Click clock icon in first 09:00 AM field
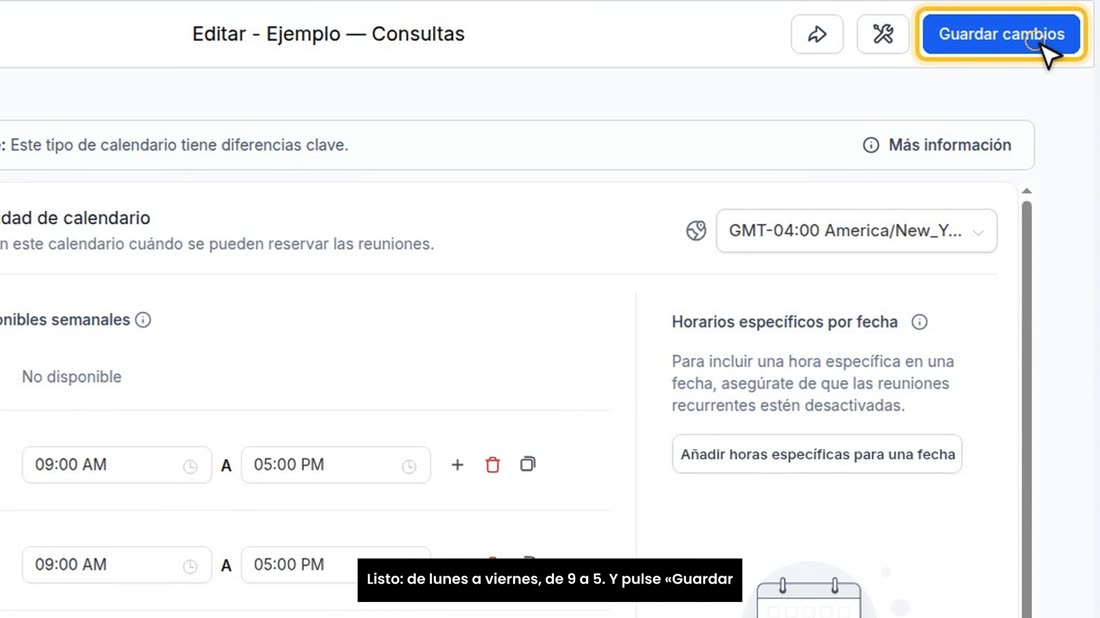 pos(190,466)
